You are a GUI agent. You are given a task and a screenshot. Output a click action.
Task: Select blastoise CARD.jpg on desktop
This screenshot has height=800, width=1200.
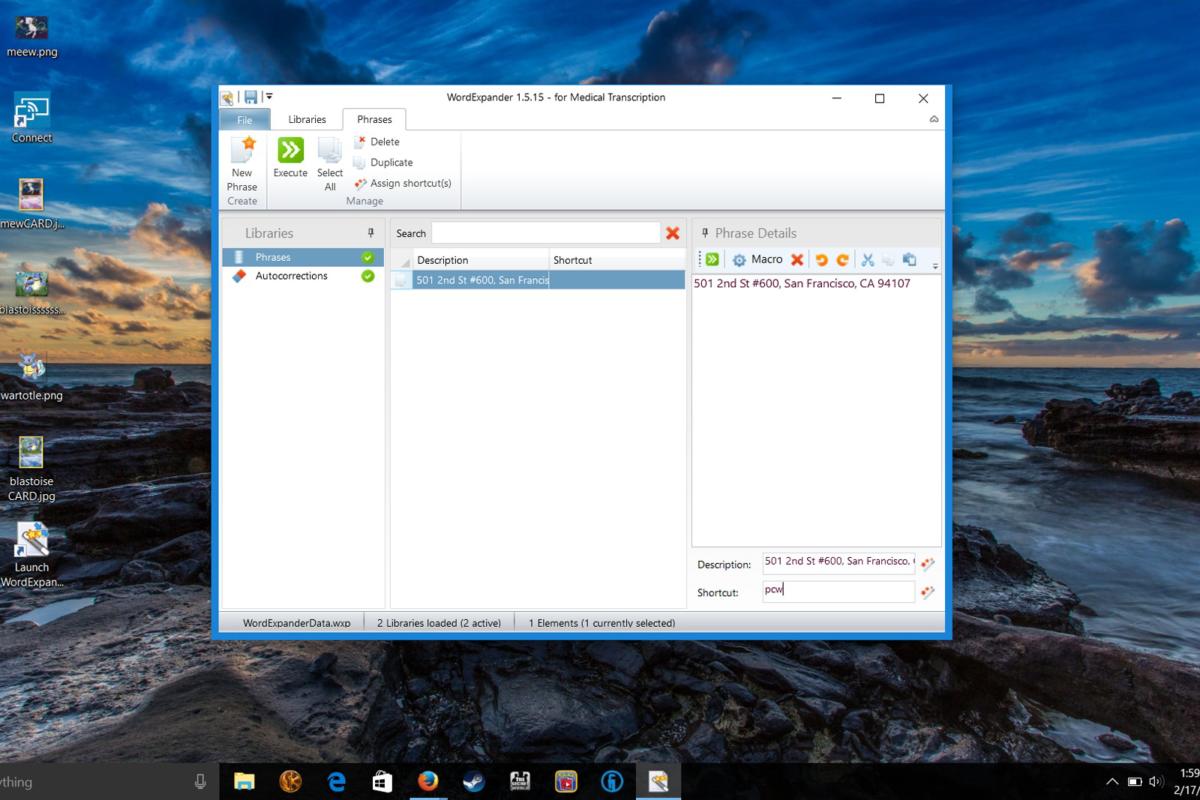(32, 468)
